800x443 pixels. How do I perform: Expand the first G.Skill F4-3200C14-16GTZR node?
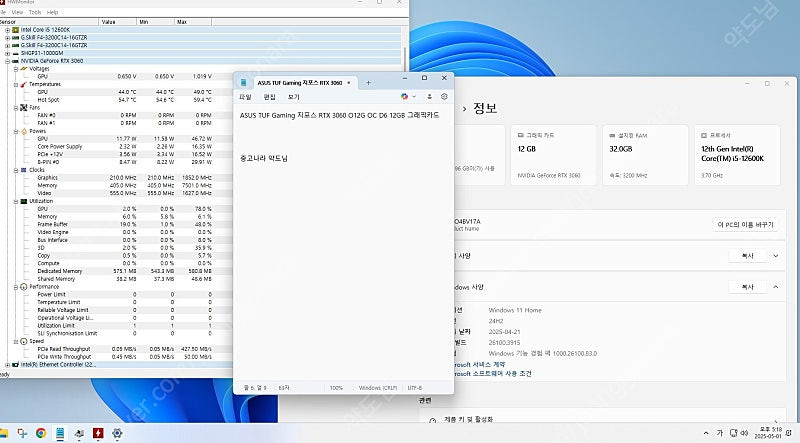(x=7, y=38)
